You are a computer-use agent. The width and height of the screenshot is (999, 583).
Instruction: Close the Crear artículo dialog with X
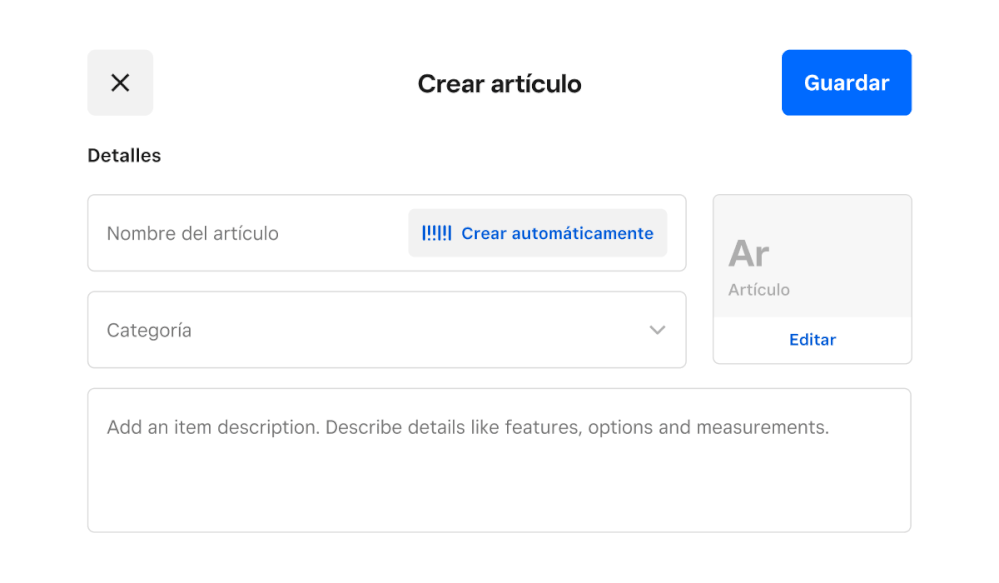pos(120,83)
